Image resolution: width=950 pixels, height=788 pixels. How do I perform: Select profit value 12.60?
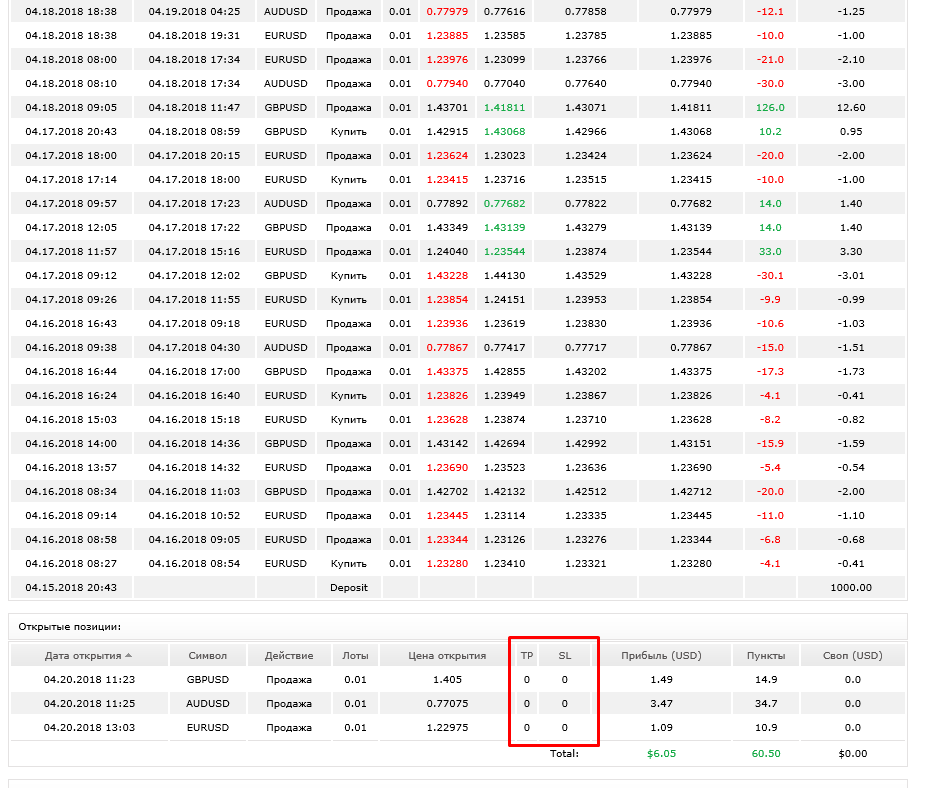851,107
